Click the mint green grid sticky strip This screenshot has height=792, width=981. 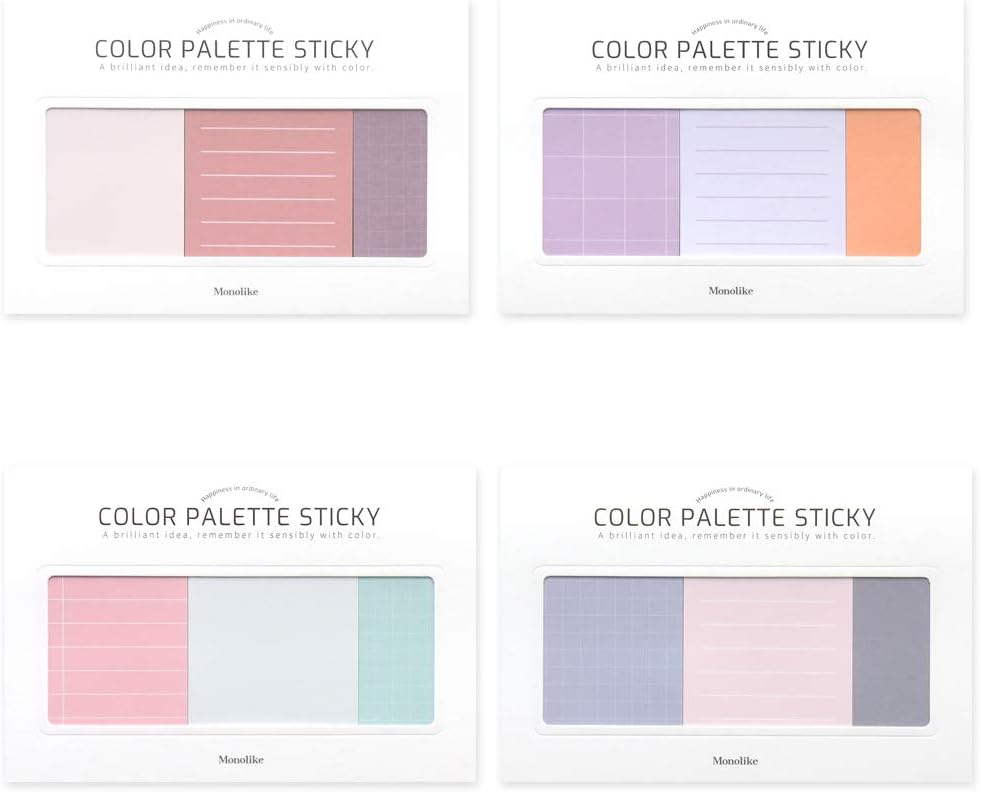396,651
